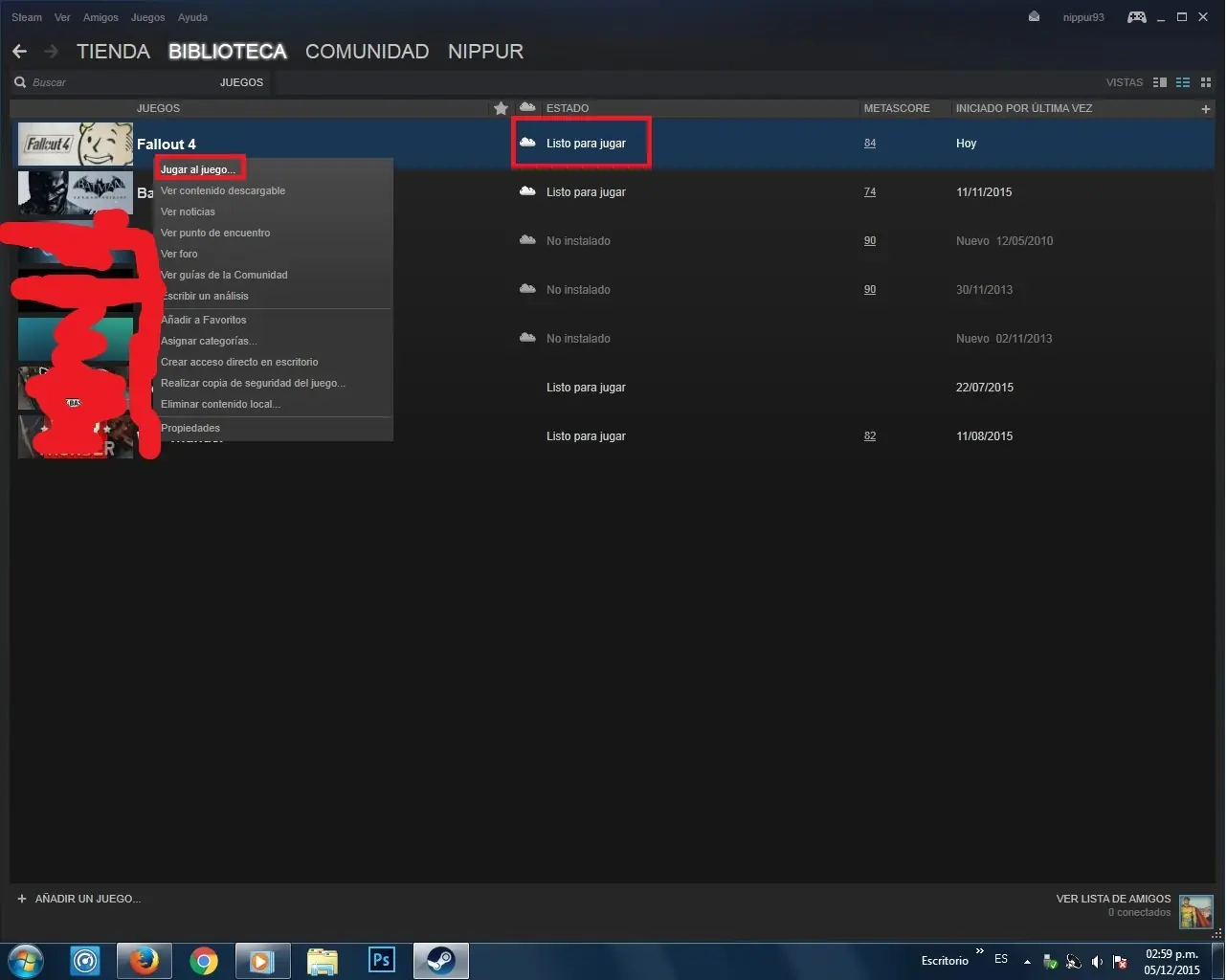Add a column with the plus icon
The image size is (1227, 980).
pyautogui.click(x=1206, y=109)
